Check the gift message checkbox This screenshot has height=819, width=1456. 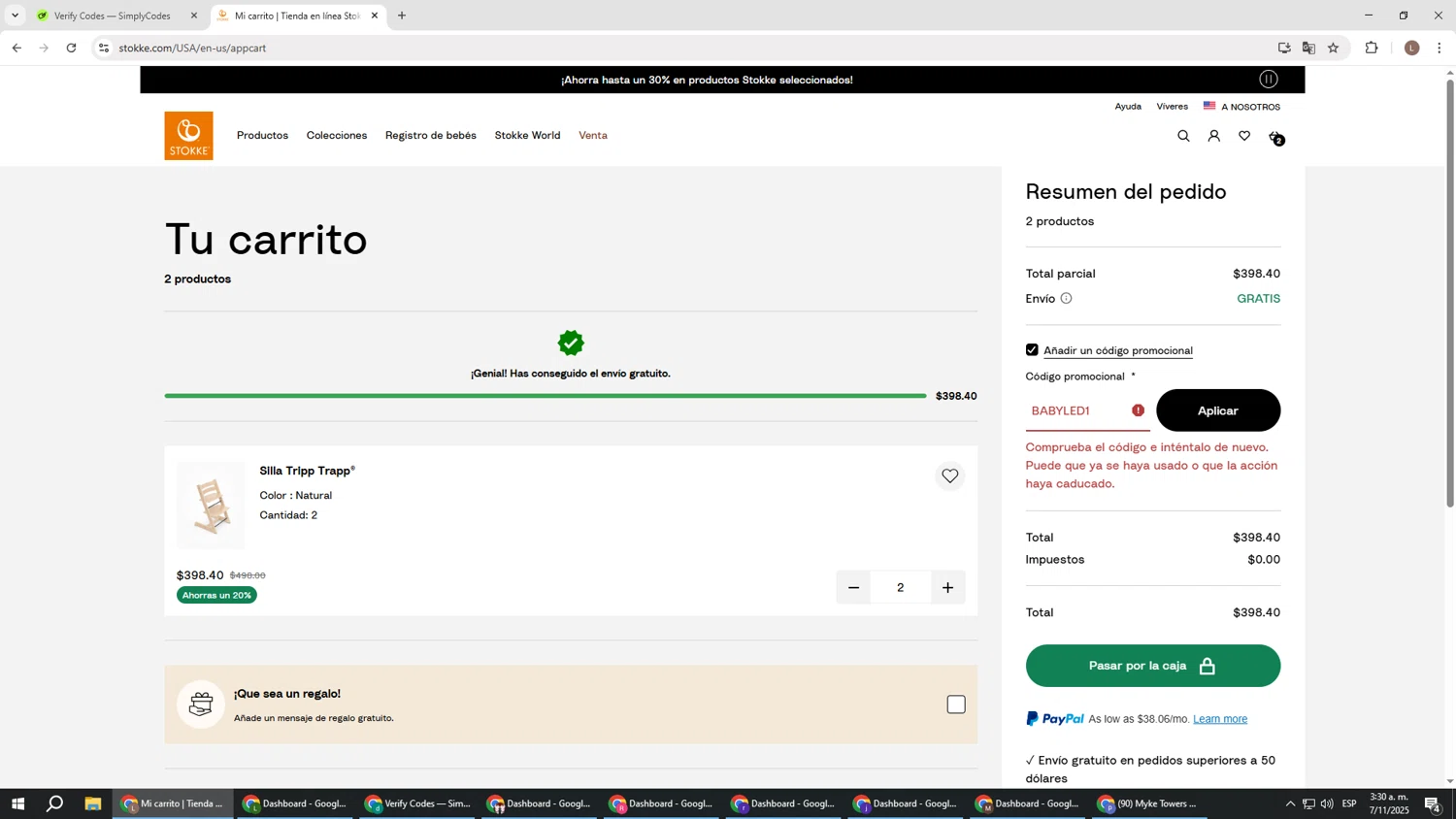pyautogui.click(x=956, y=704)
